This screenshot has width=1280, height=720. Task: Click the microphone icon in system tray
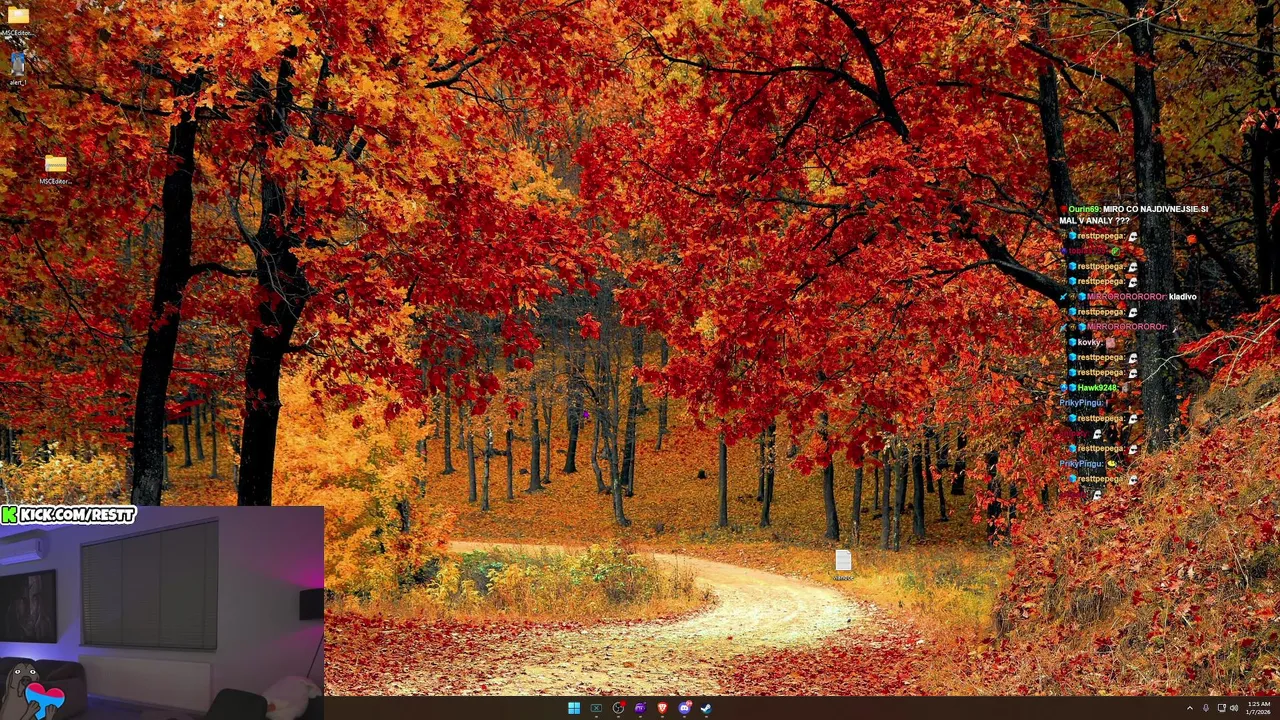pos(1205,708)
